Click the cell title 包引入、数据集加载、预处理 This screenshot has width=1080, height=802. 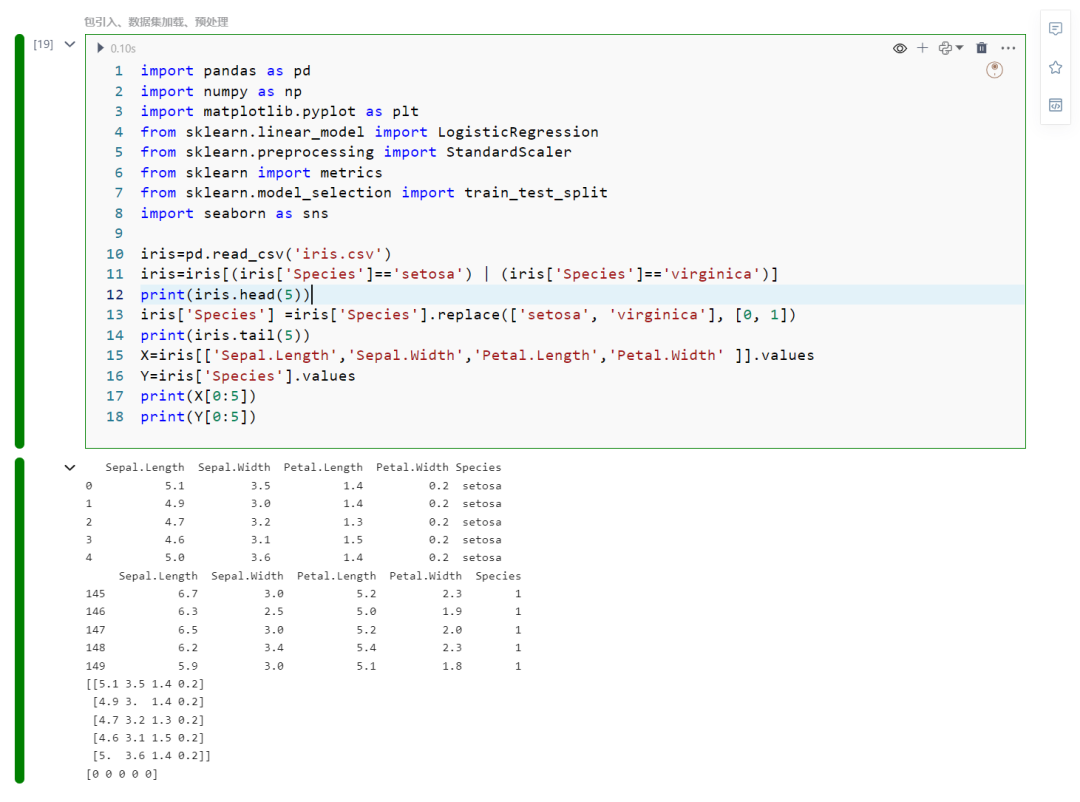155,20
